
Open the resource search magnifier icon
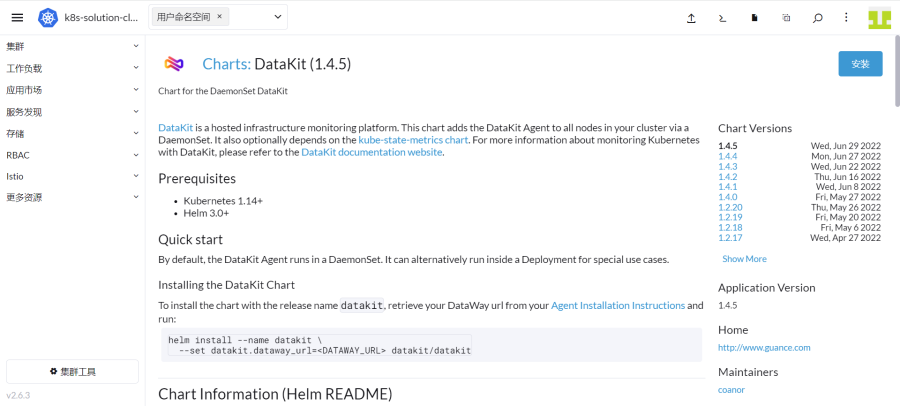point(817,18)
